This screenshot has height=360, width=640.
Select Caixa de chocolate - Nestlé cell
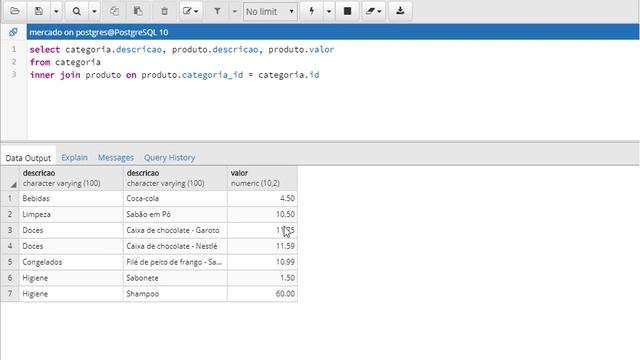(x=175, y=246)
